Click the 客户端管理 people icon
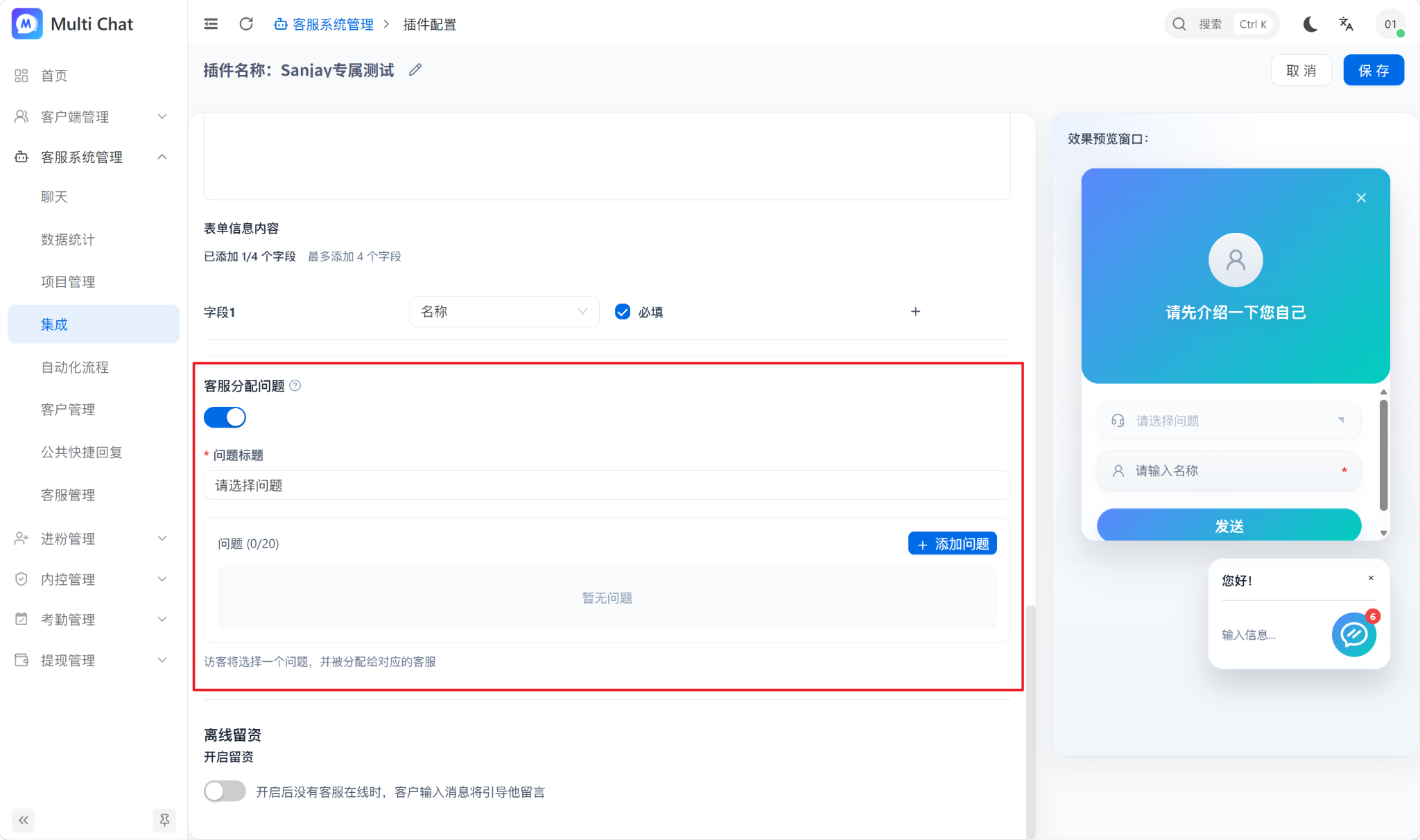Viewport: 1420px width, 840px height. [21, 116]
